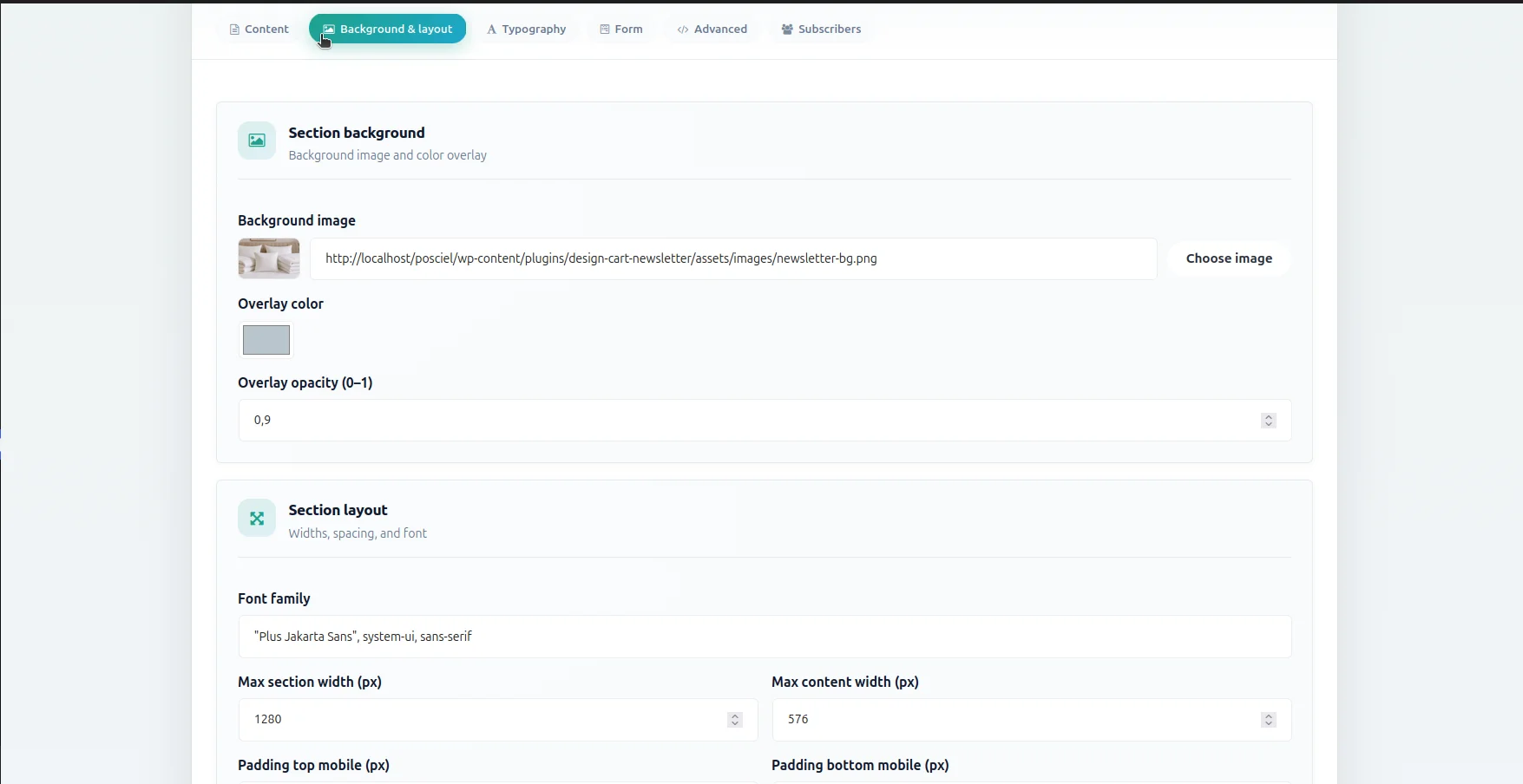Focus the Background image URL field
The image size is (1523, 784).
733,258
